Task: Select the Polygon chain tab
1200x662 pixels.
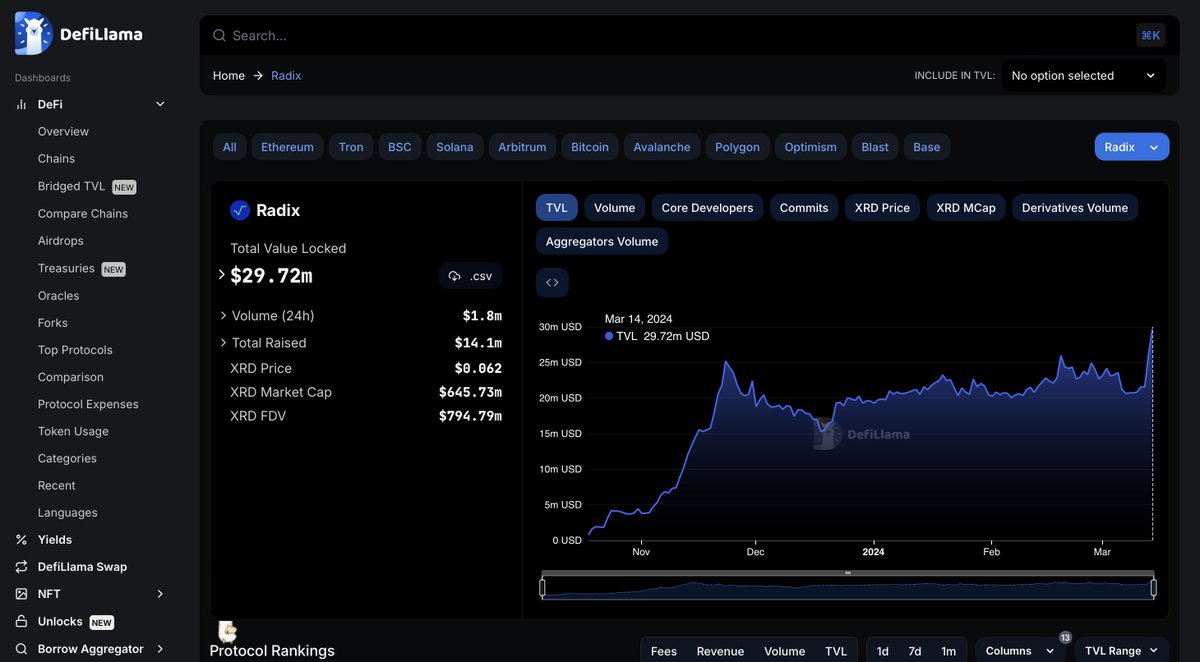Action: (737, 147)
